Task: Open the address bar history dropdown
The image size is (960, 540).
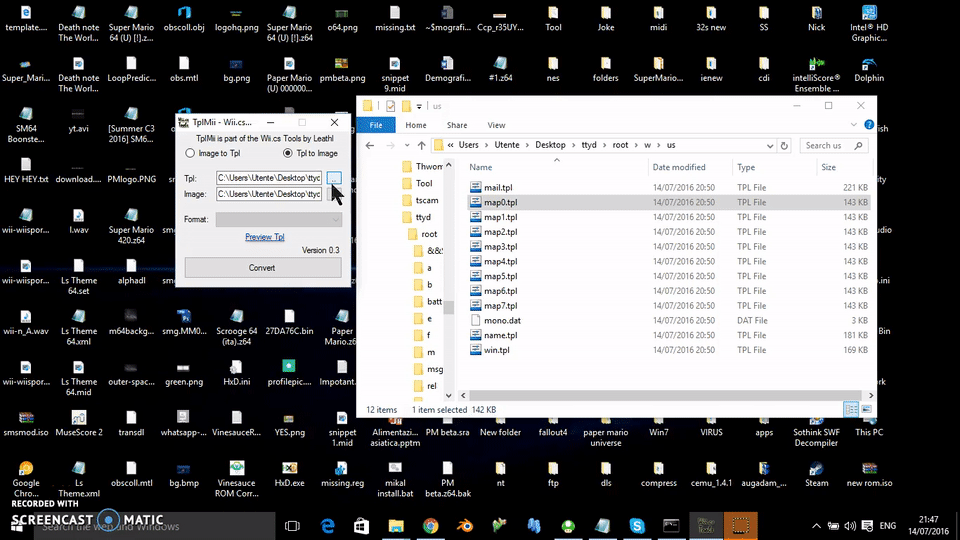Action: [x=770, y=145]
